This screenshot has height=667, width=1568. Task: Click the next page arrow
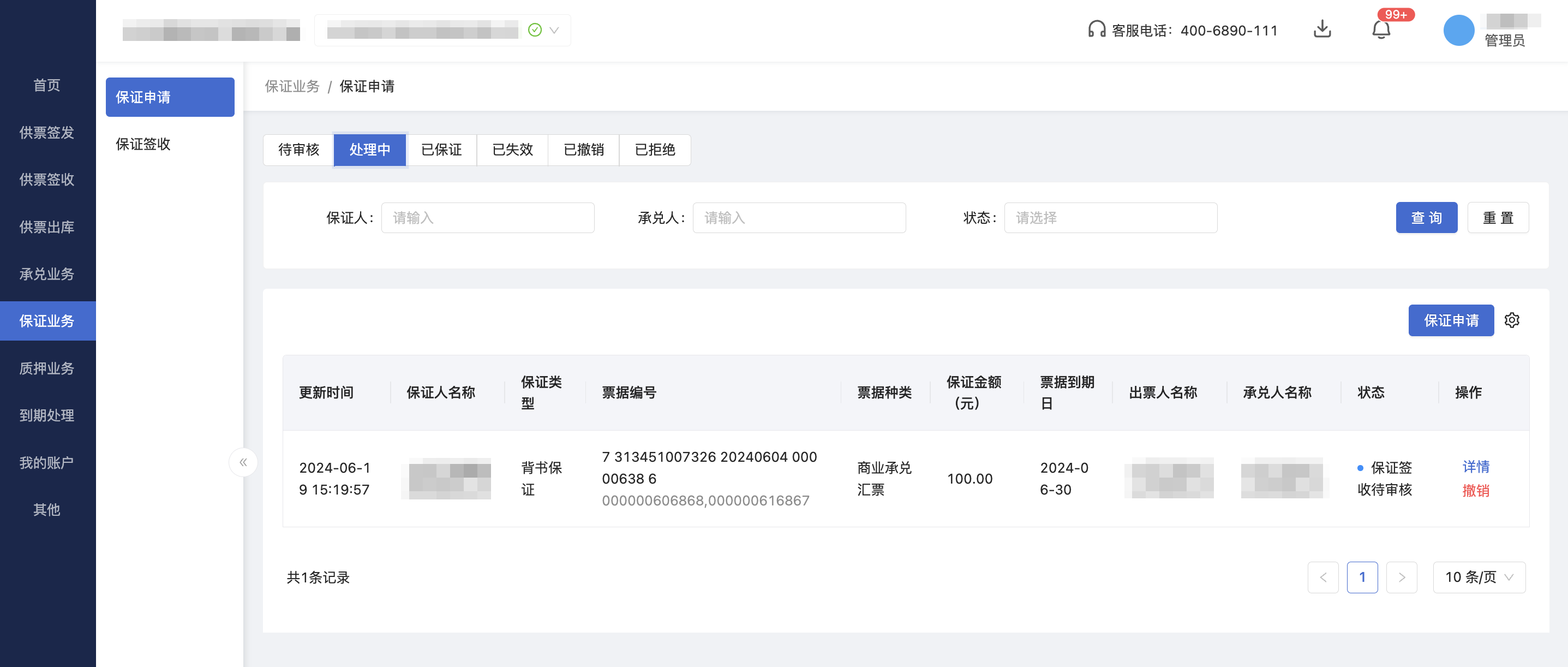1402,577
